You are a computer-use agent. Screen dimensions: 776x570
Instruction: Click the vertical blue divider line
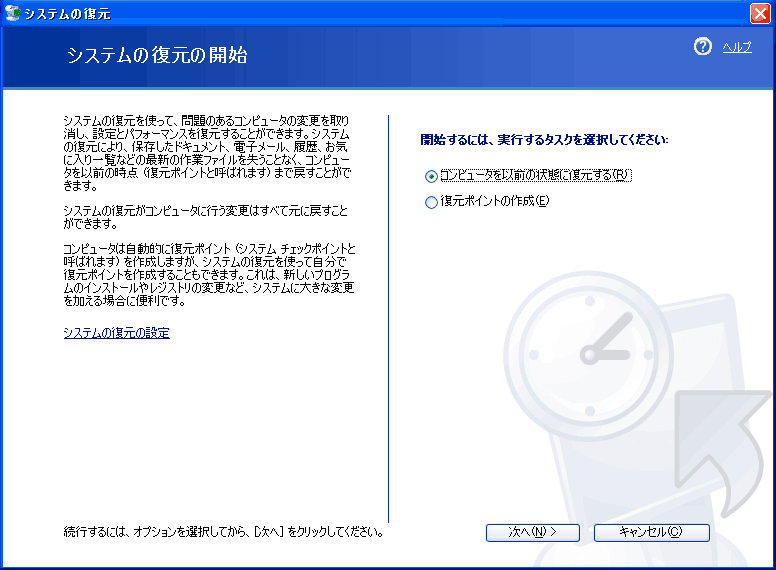click(x=388, y=320)
